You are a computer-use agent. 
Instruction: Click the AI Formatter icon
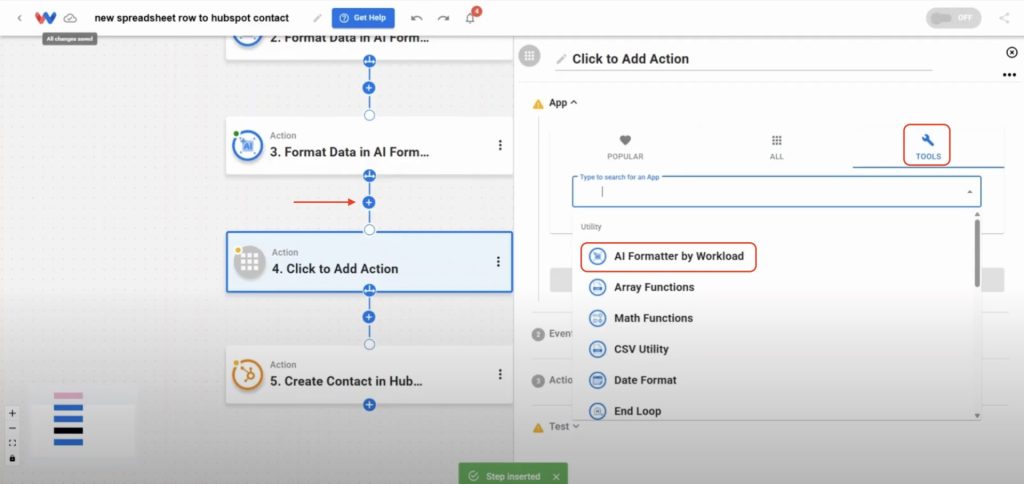[x=597, y=257]
